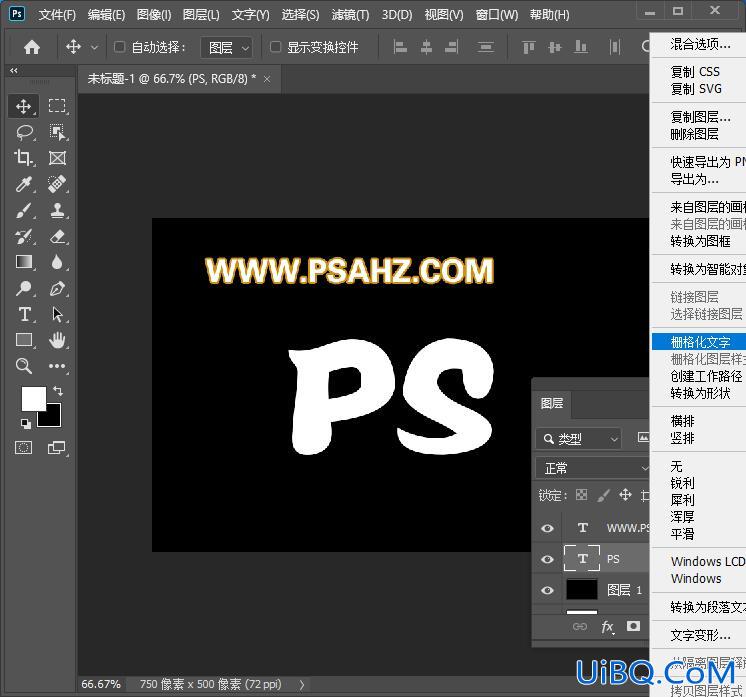Hide the WWW.PS text layer

pyautogui.click(x=547, y=528)
